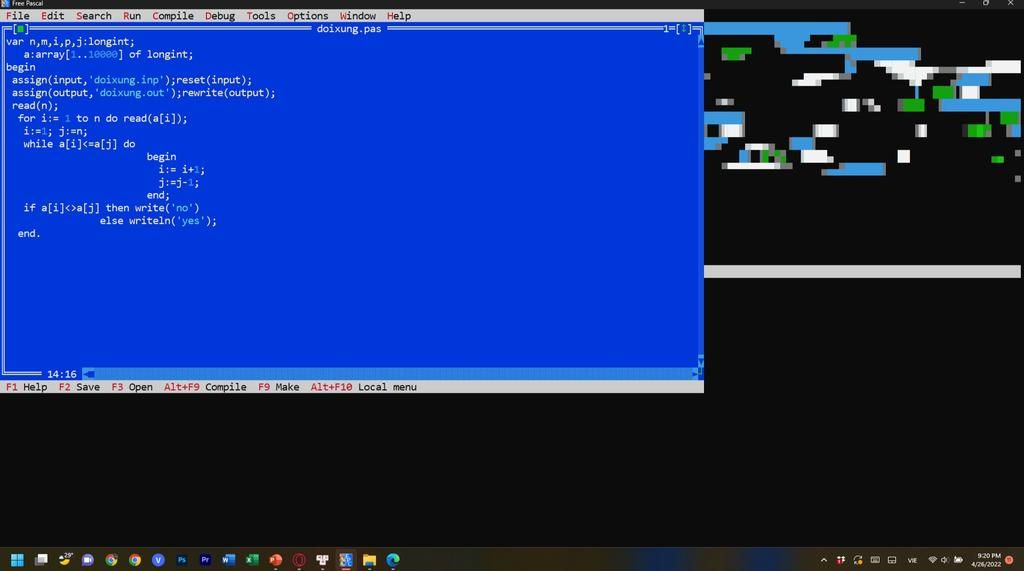Viewport: 1024px width, 571px height.
Task: Open the round blue V app on taskbar
Action: 158,560
